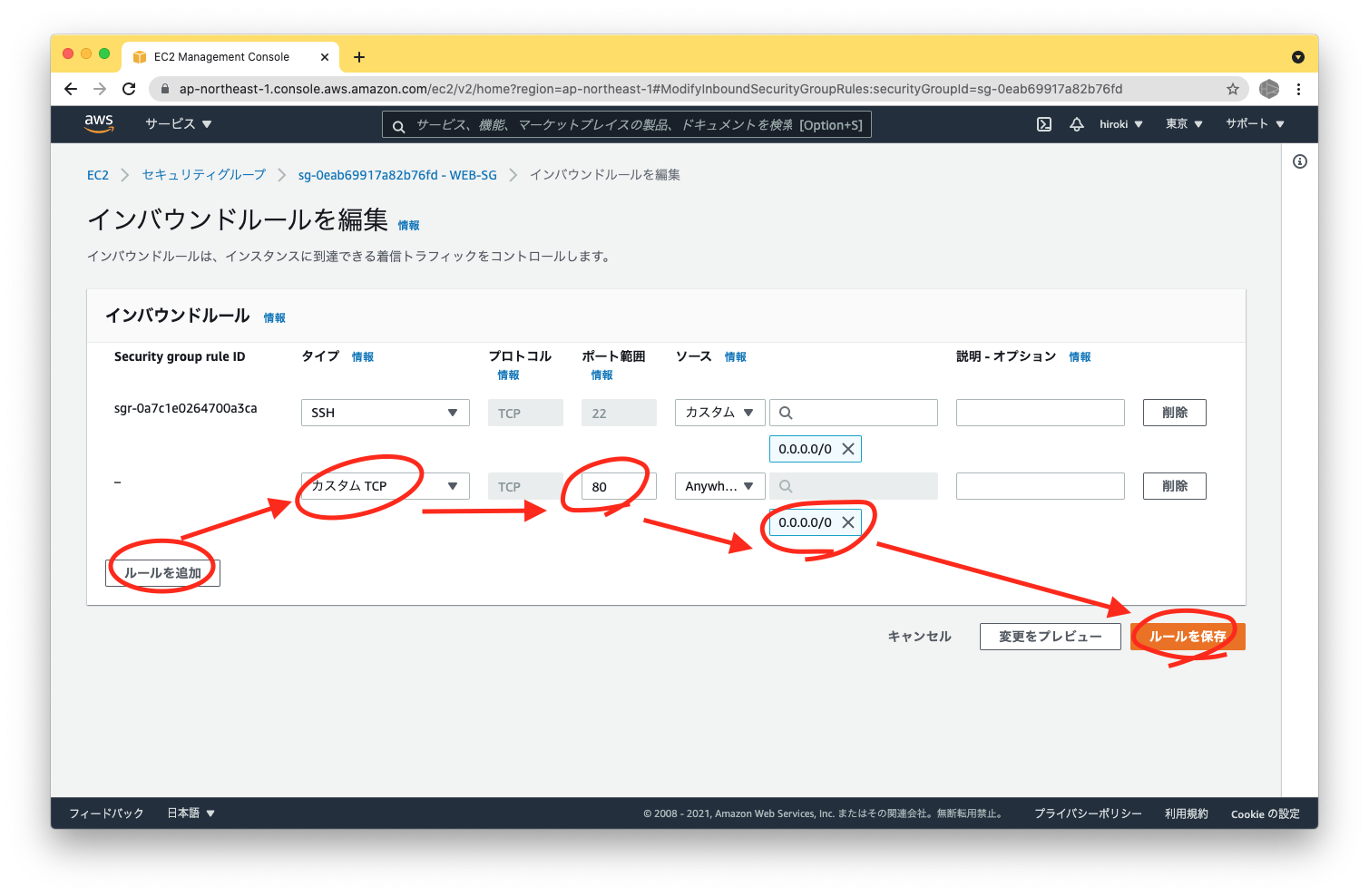Screen dimensions: 1369x896
Task: Open the 日本語 language selector
Action: pyautogui.click(x=191, y=813)
